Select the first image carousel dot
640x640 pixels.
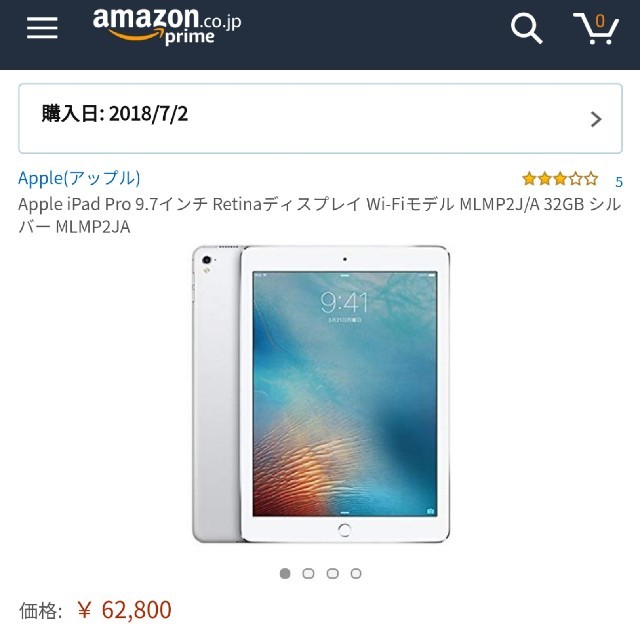285,573
